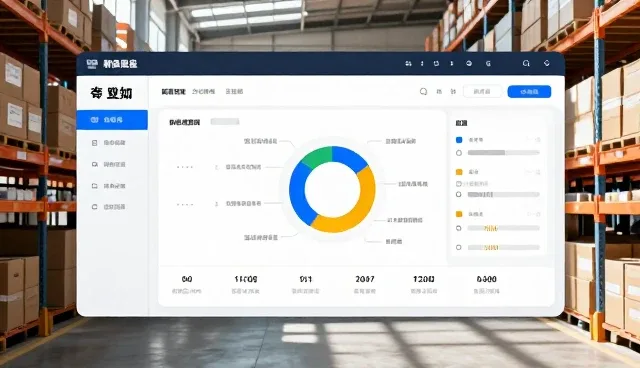Viewport: 640px width, 368px height.
Task: Select the radio circle below the clock icon row
Action: click(459, 195)
